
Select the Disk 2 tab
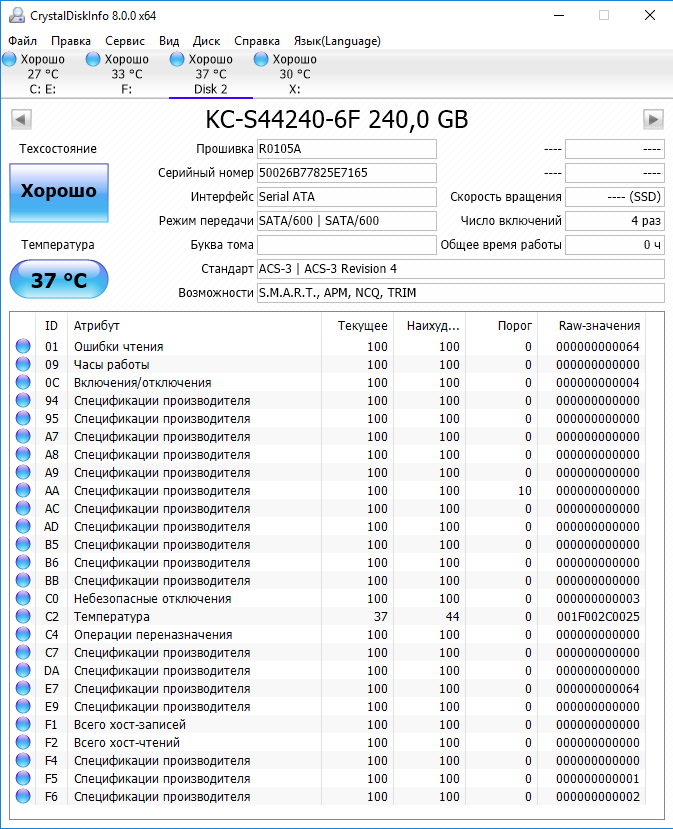coord(211,74)
